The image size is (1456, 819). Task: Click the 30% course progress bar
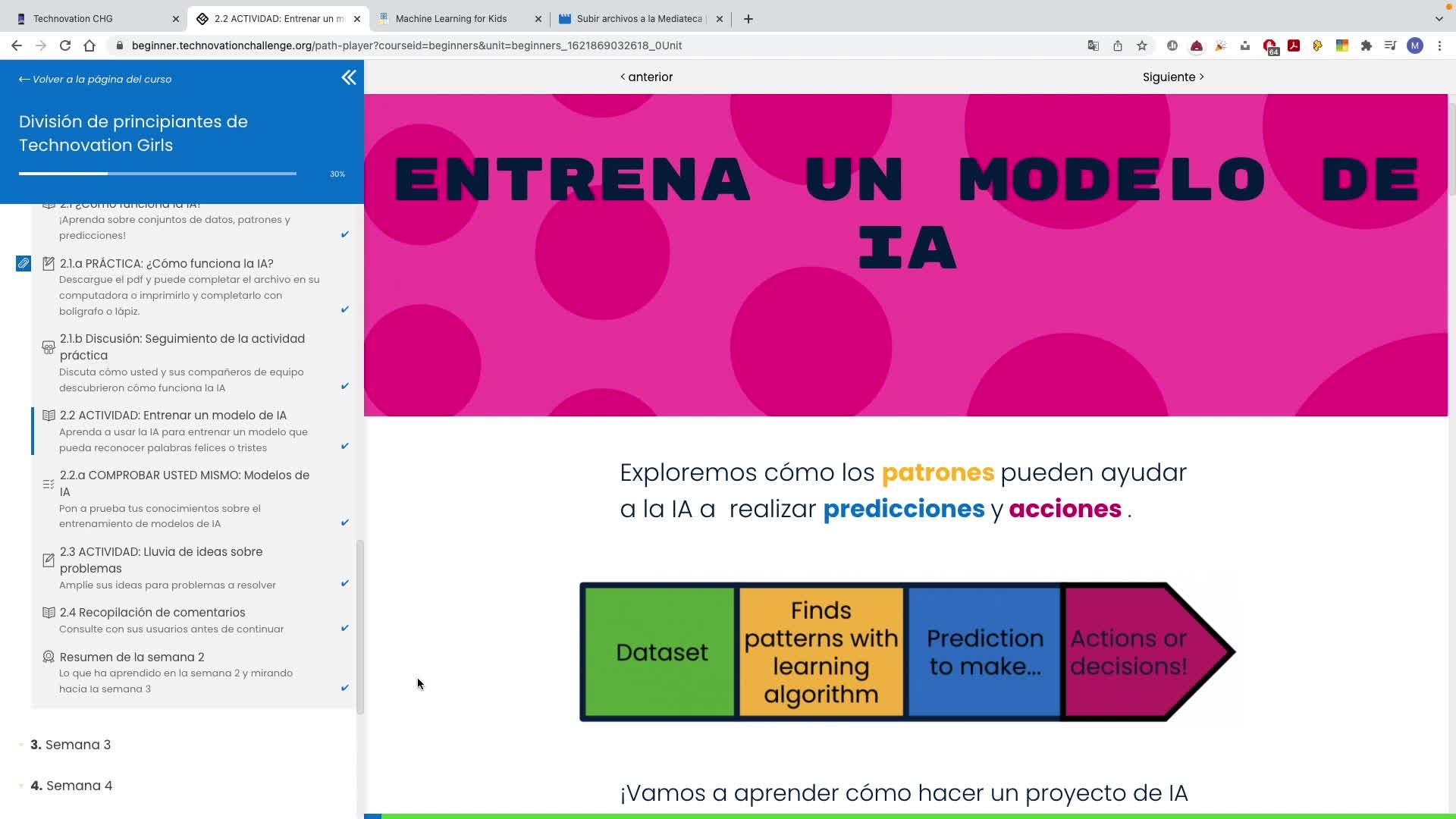pyautogui.click(x=158, y=174)
